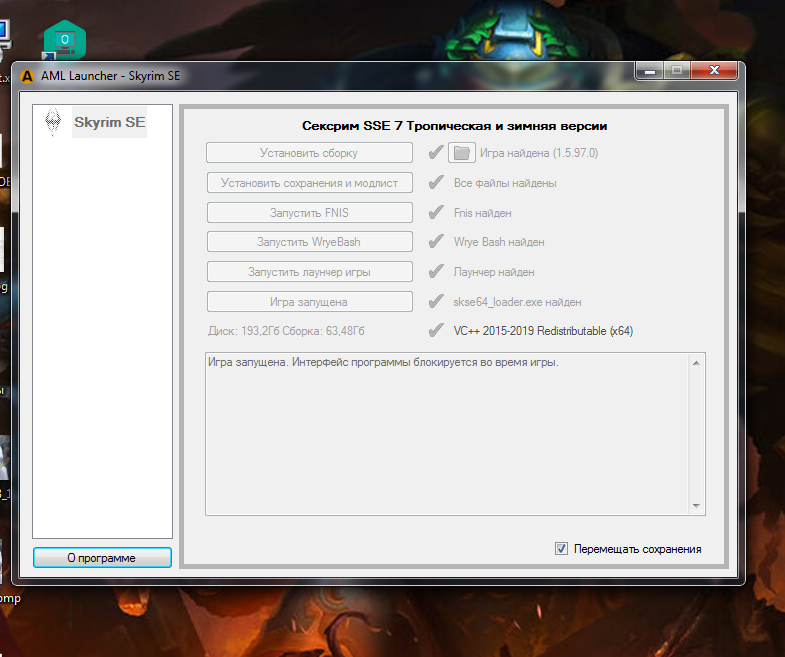
Task: Open the game folder browse icon
Action: coord(460,153)
